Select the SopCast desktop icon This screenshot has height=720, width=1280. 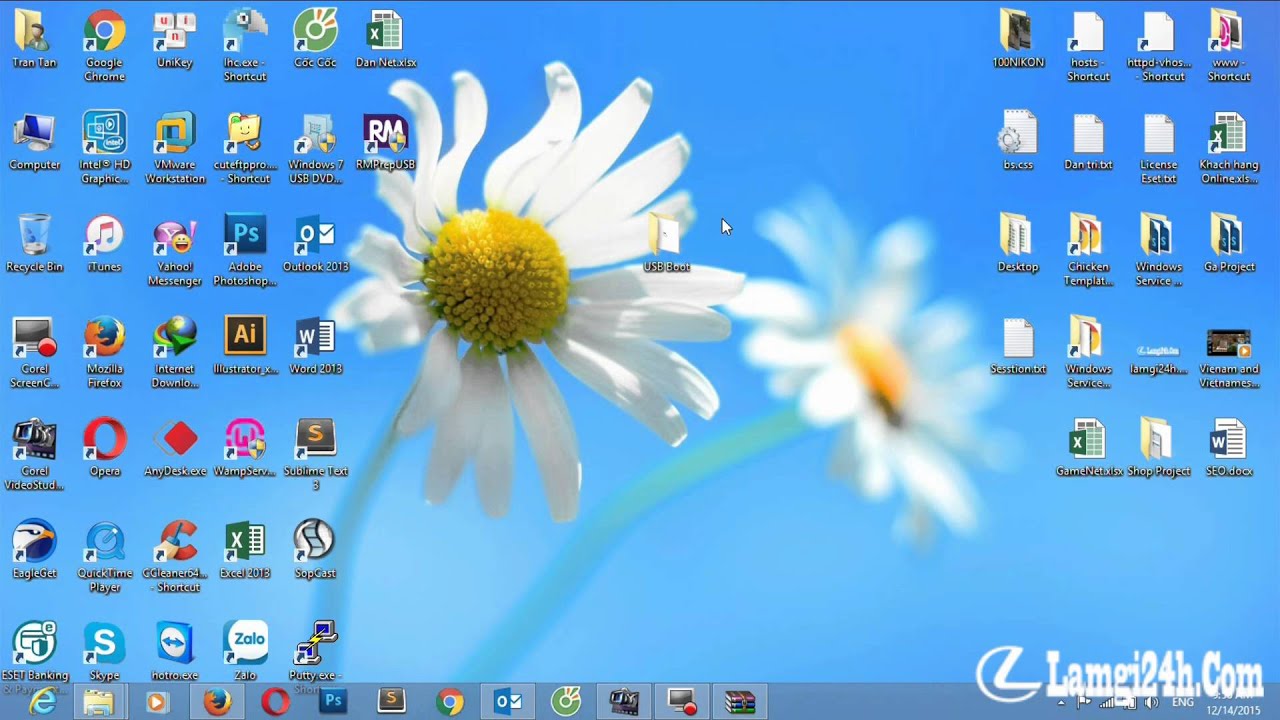coord(315,549)
